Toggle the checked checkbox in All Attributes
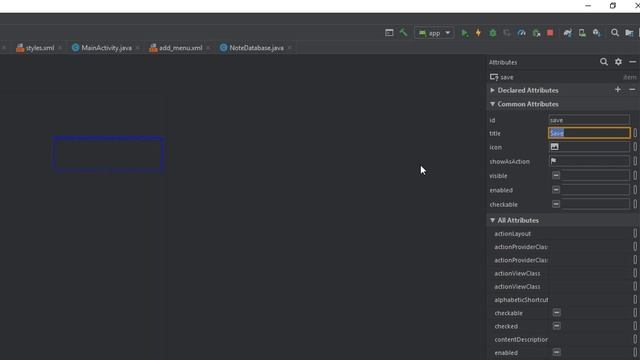Screen dimensions: 640x360 click(557, 326)
